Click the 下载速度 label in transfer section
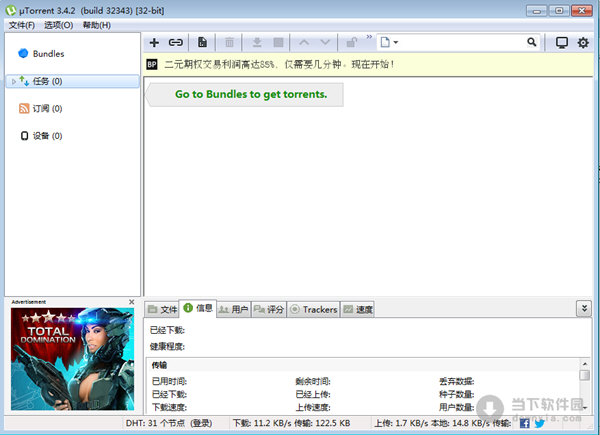The height and width of the screenshot is (435, 600). 169,407
